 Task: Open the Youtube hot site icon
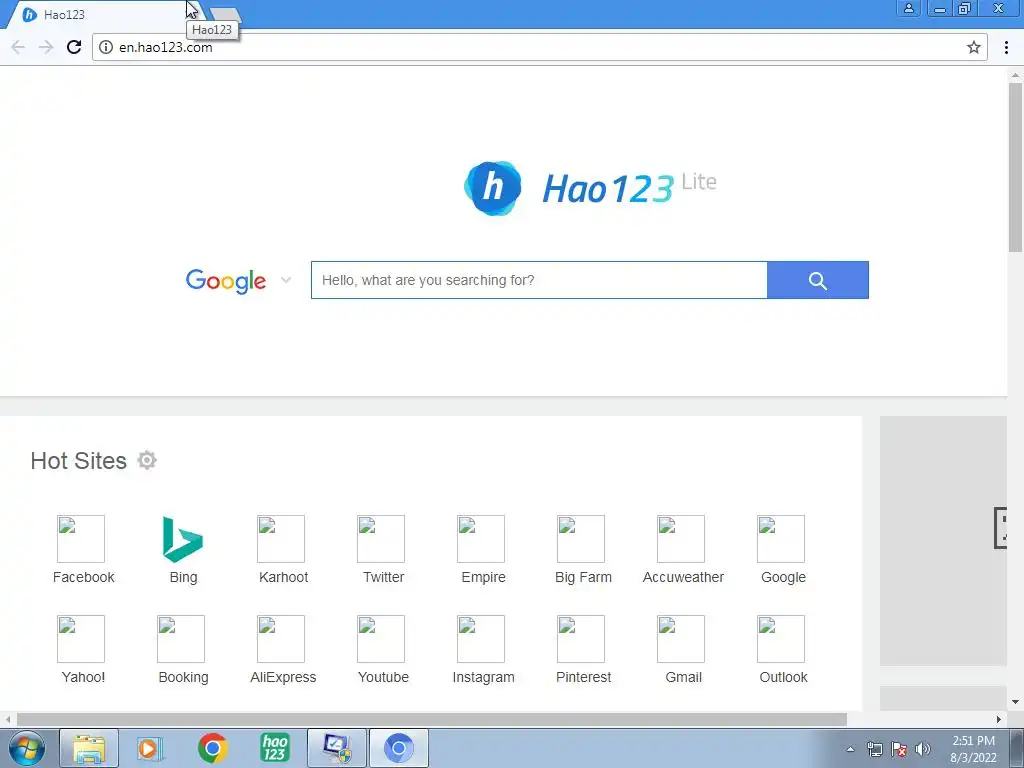click(x=381, y=639)
